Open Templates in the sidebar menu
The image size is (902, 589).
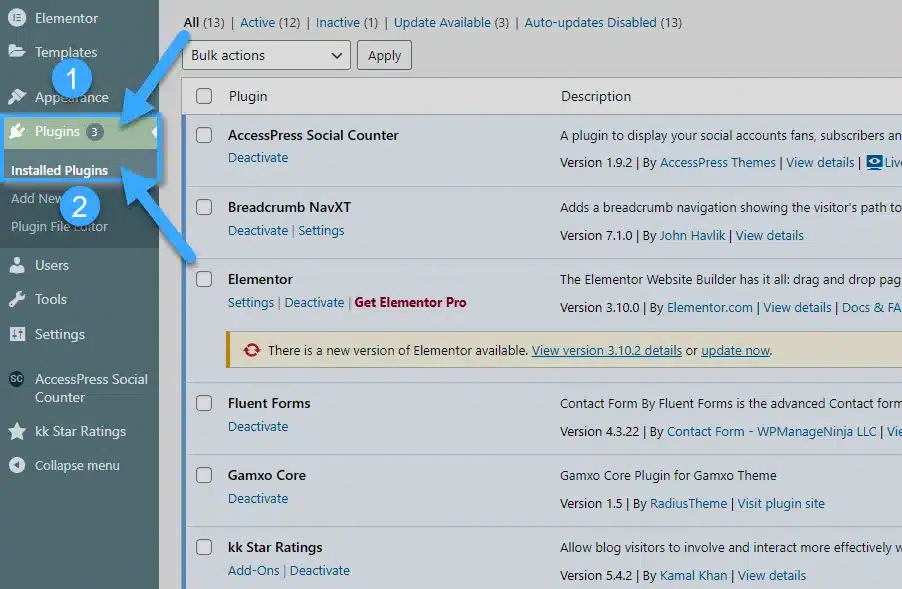pyautogui.click(x=66, y=52)
